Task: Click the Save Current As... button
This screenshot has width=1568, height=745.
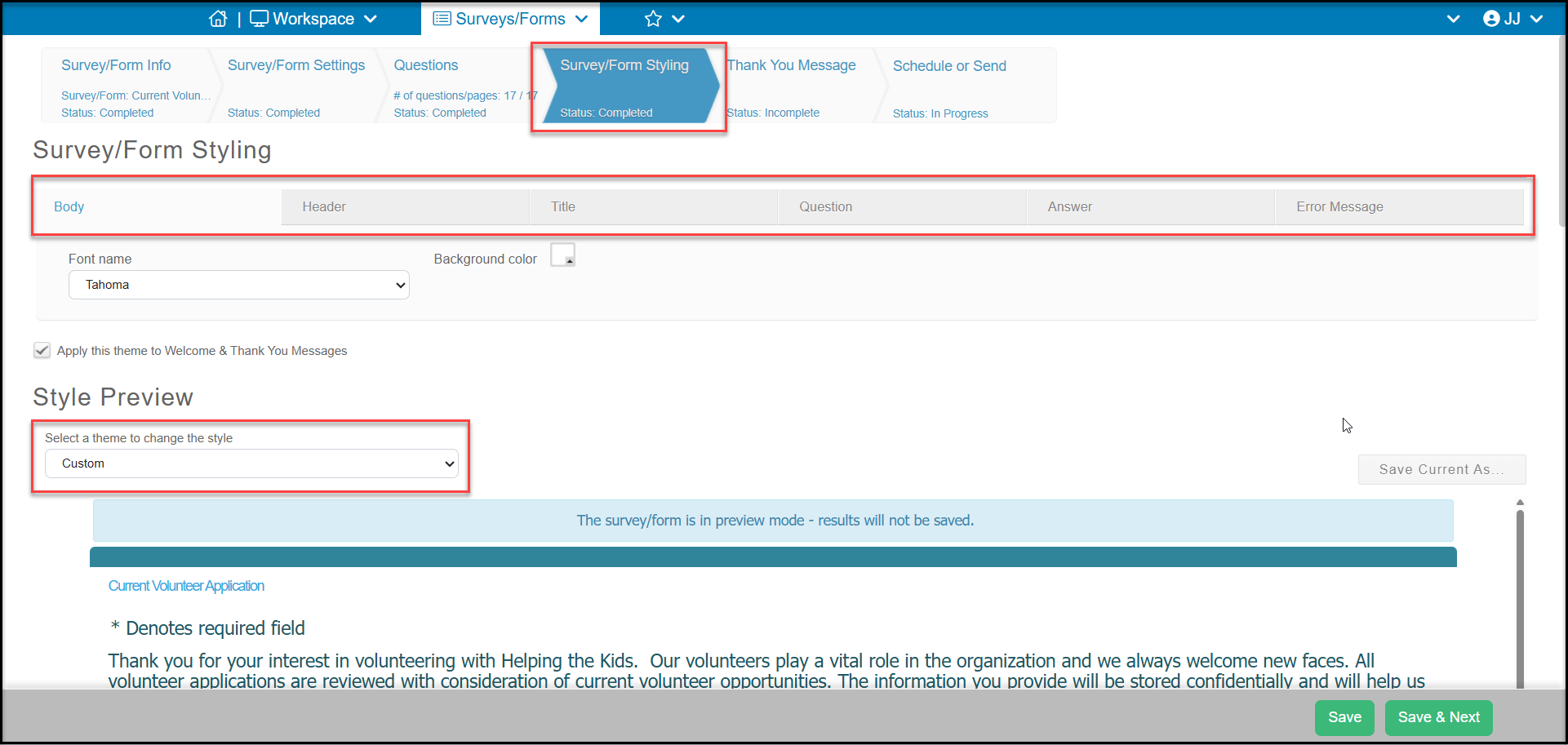Action: 1441,469
